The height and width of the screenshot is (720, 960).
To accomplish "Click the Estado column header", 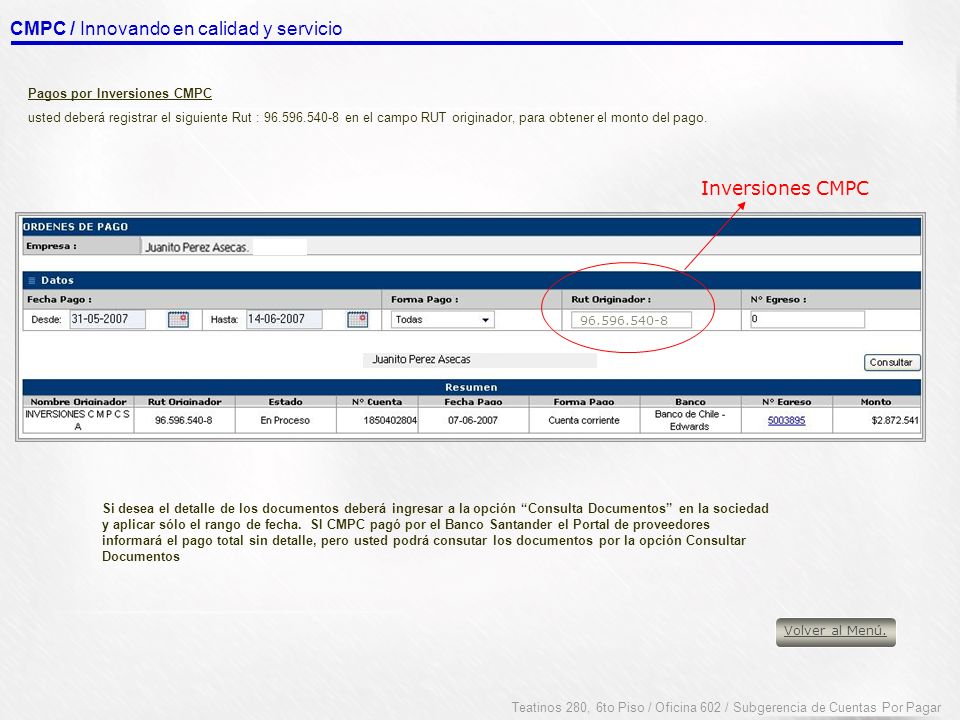I will [285, 402].
